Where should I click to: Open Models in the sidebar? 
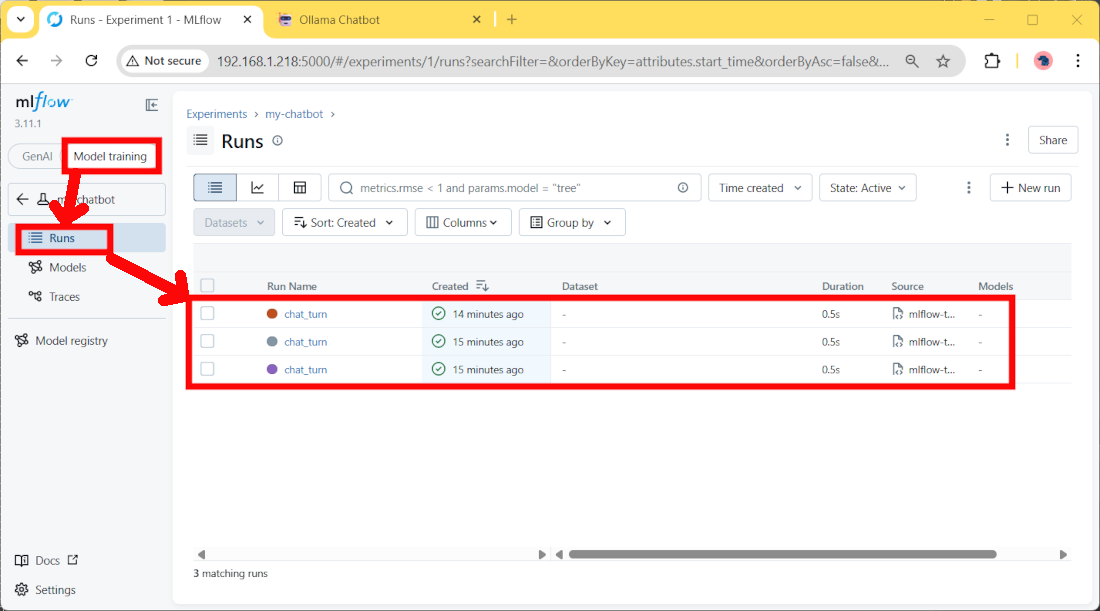coord(68,267)
